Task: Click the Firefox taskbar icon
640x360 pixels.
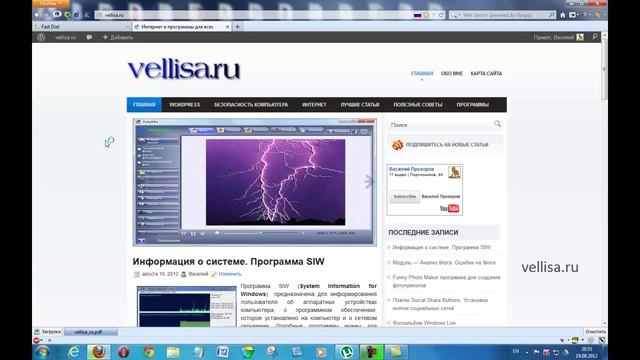Action: 98,352
